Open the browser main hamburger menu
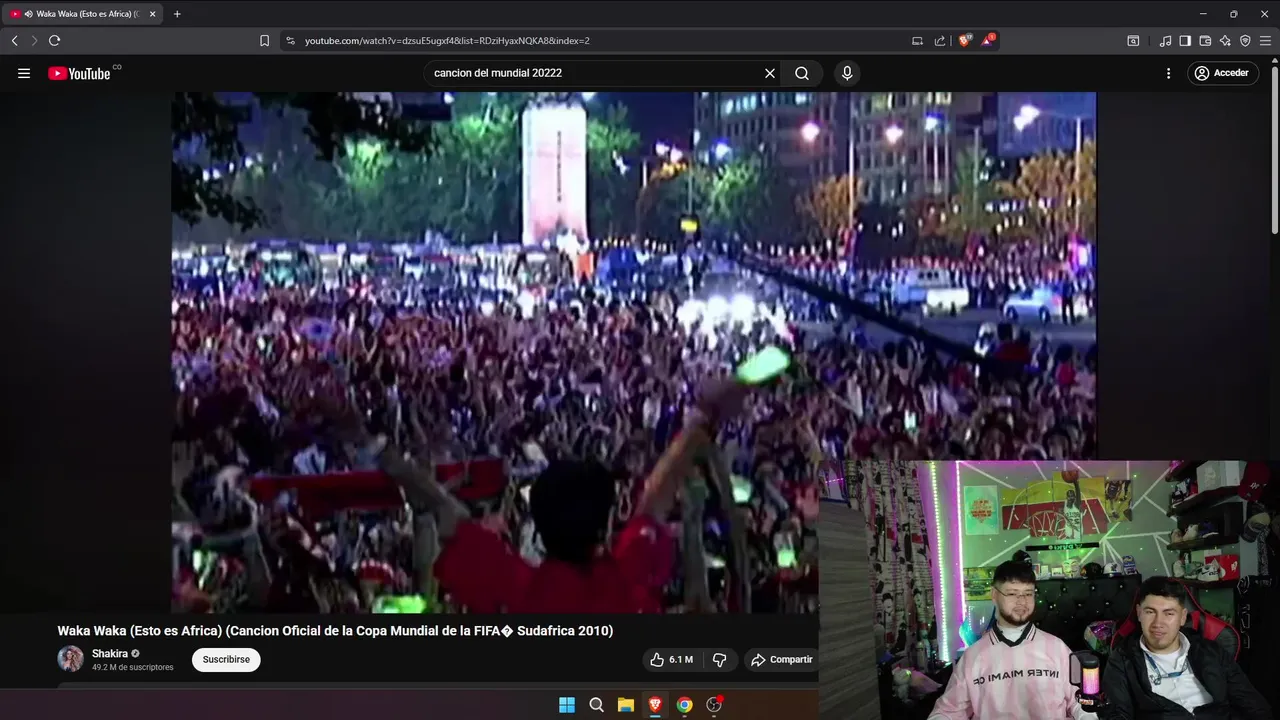The width and height of the screenshot is (1280, 720). (x=1266, y=41)
